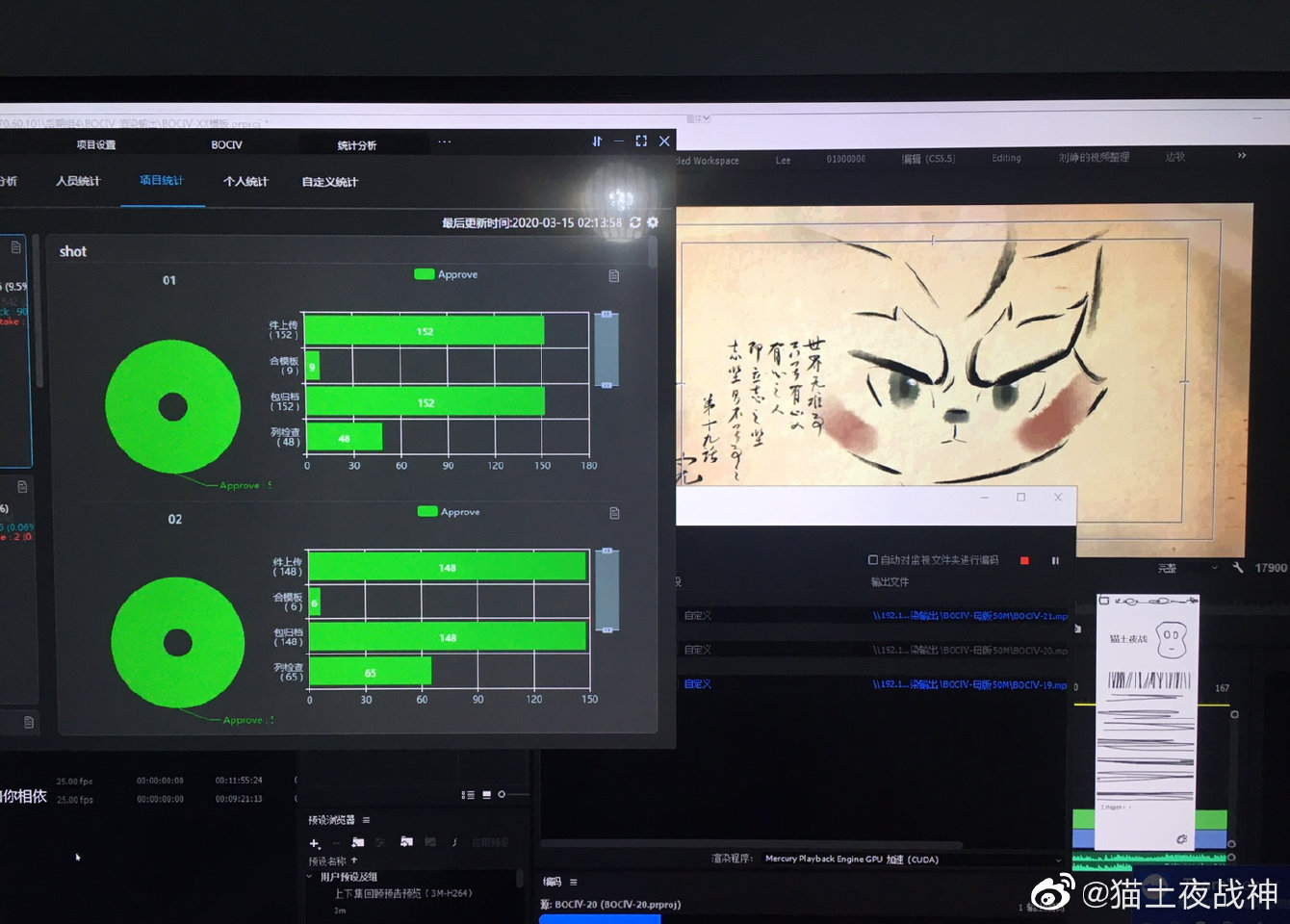
Task: Select the Editing workspace in Premiere
Action: (x=1007, y=158)
